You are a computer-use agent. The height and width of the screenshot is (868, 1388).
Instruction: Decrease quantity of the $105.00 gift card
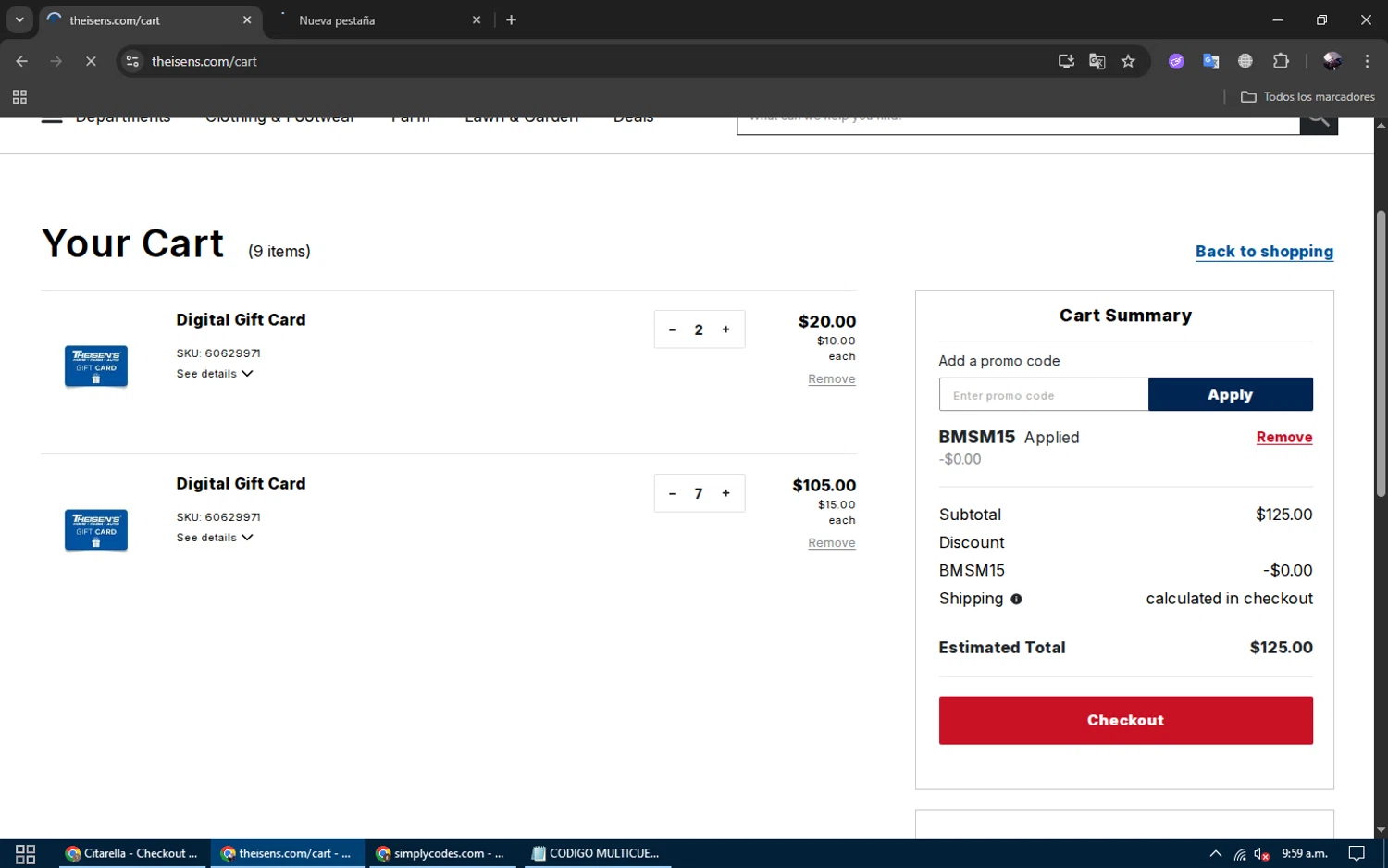(x=673, y=493)
